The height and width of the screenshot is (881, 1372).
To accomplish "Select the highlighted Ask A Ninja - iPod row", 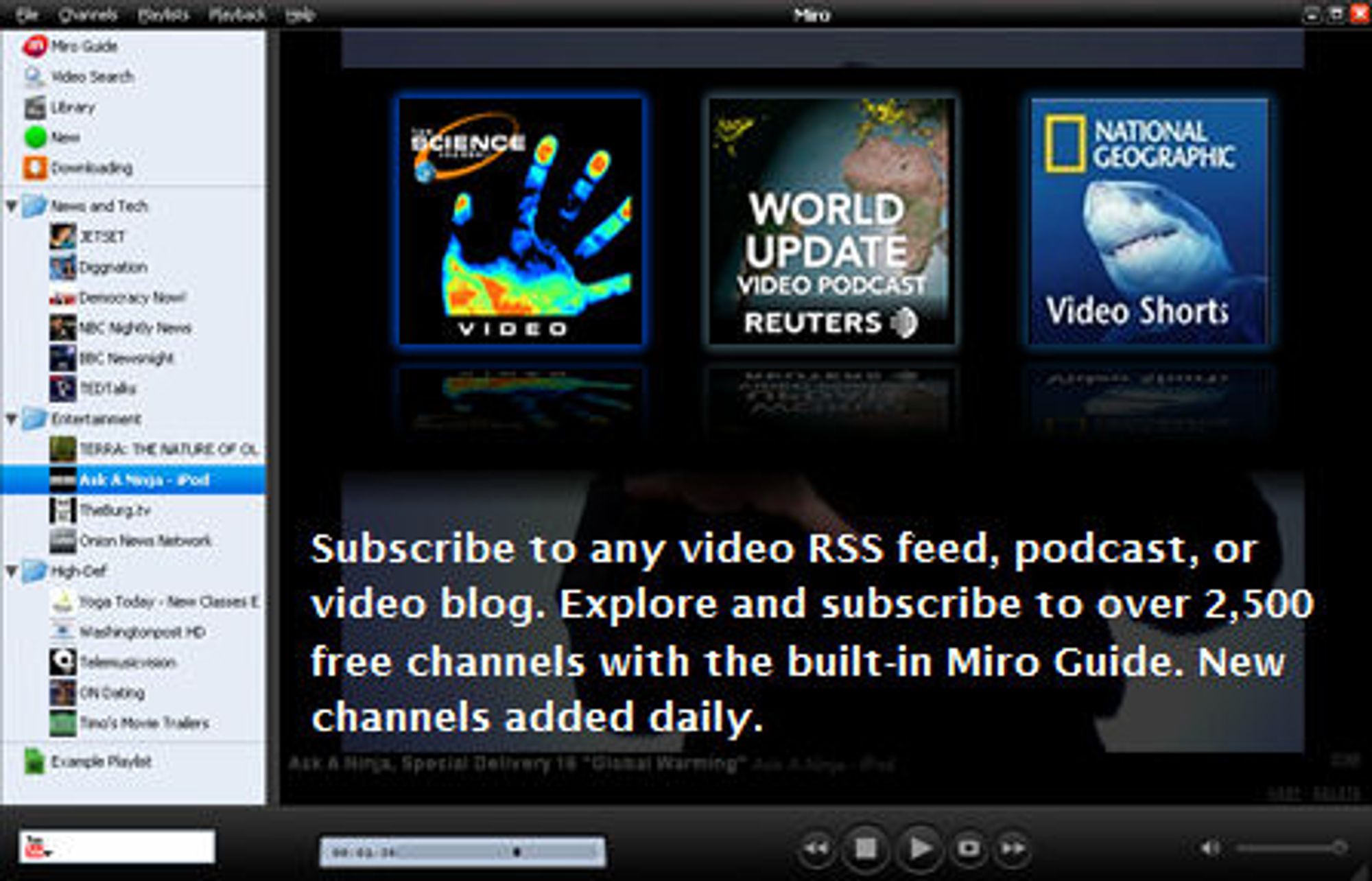I will [x=133, y=480].
